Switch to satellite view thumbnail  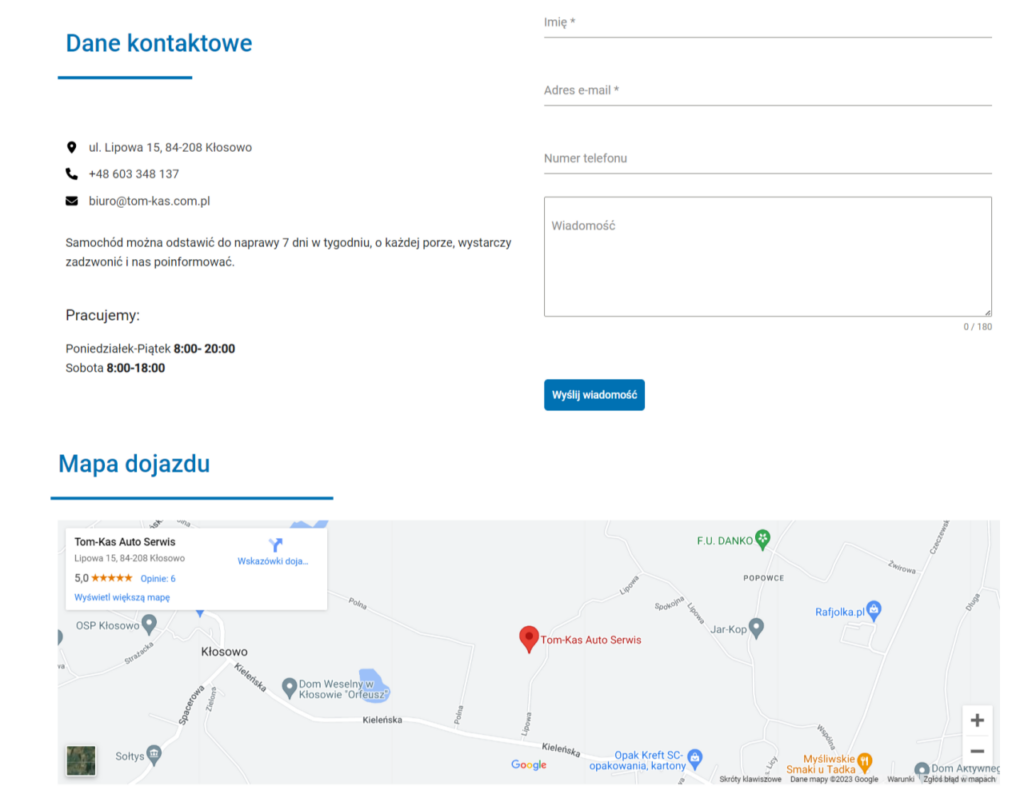pyautogui.click(x=81, y=760)
